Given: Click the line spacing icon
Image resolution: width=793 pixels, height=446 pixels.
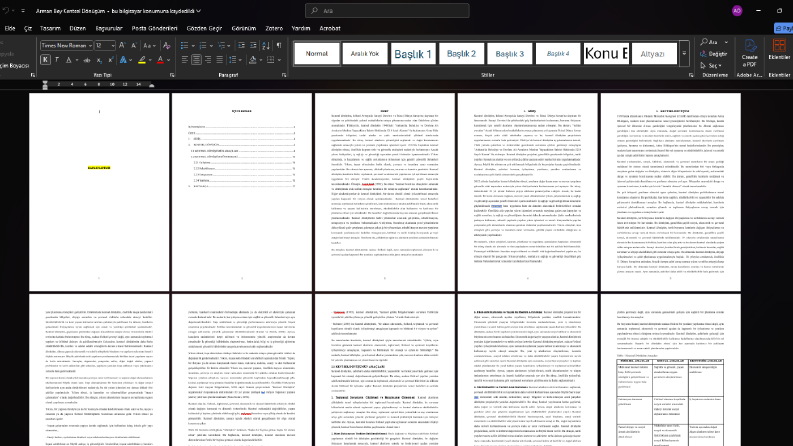Looking at the screenshot, I should 233,60.
